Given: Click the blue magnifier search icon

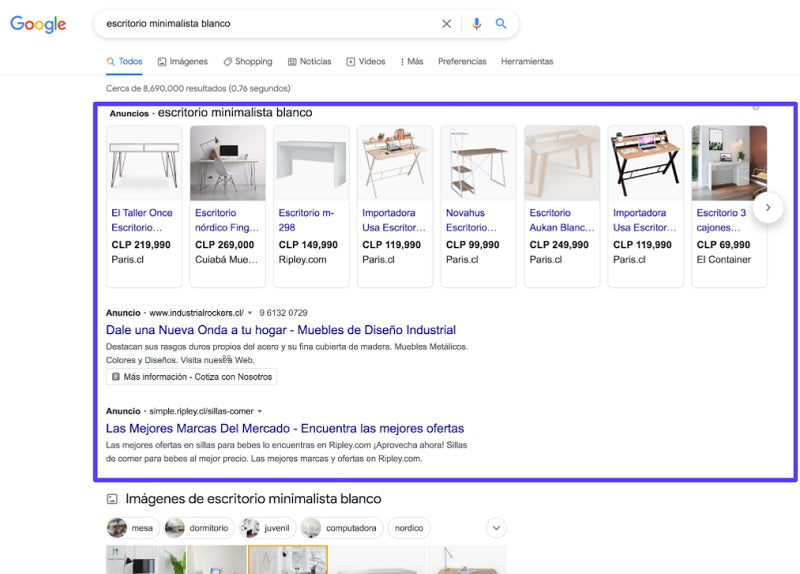Looking at the screenshot, I should pos(501,23).
